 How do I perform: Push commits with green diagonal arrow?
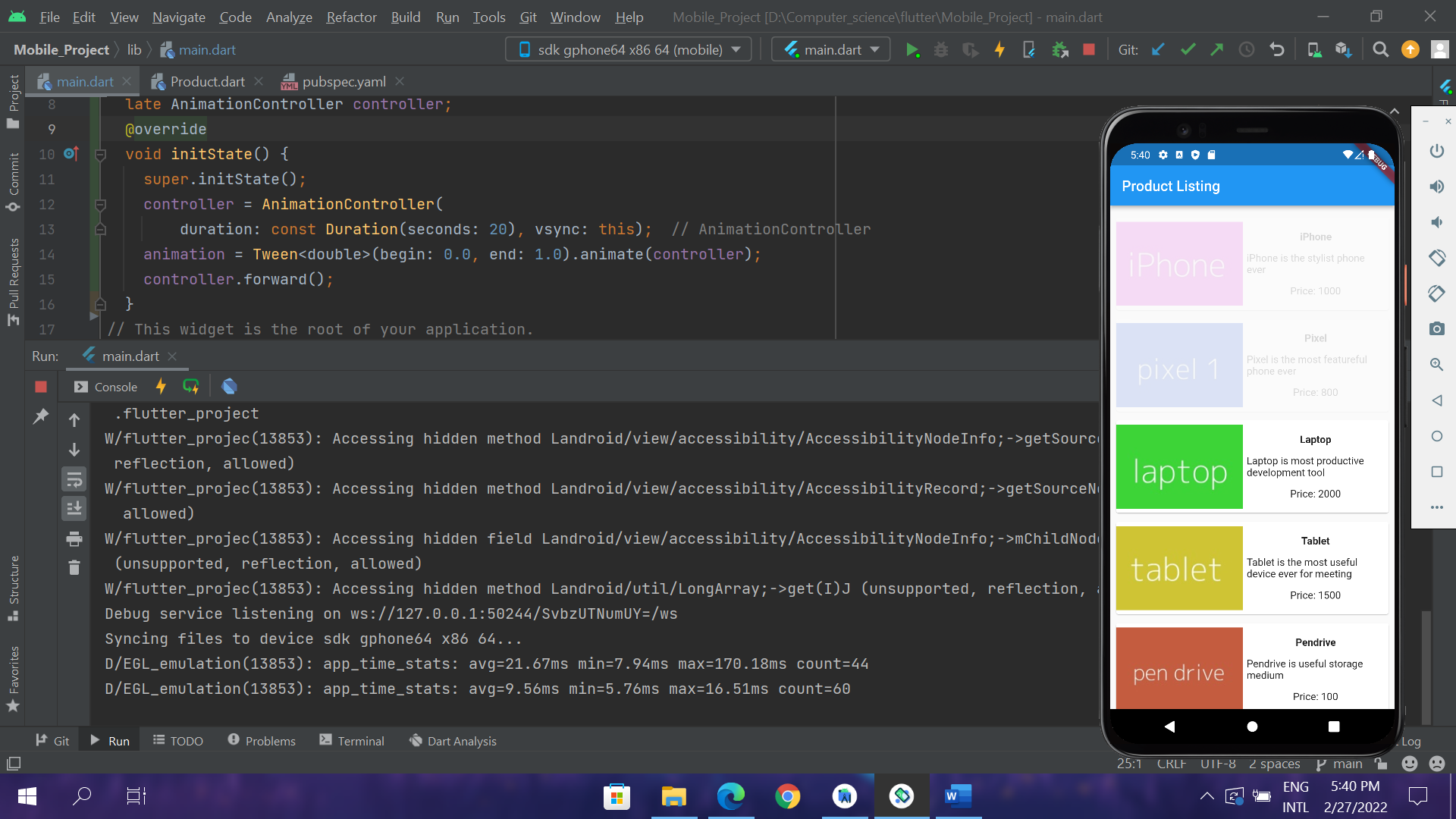[x=1217, y=50]
